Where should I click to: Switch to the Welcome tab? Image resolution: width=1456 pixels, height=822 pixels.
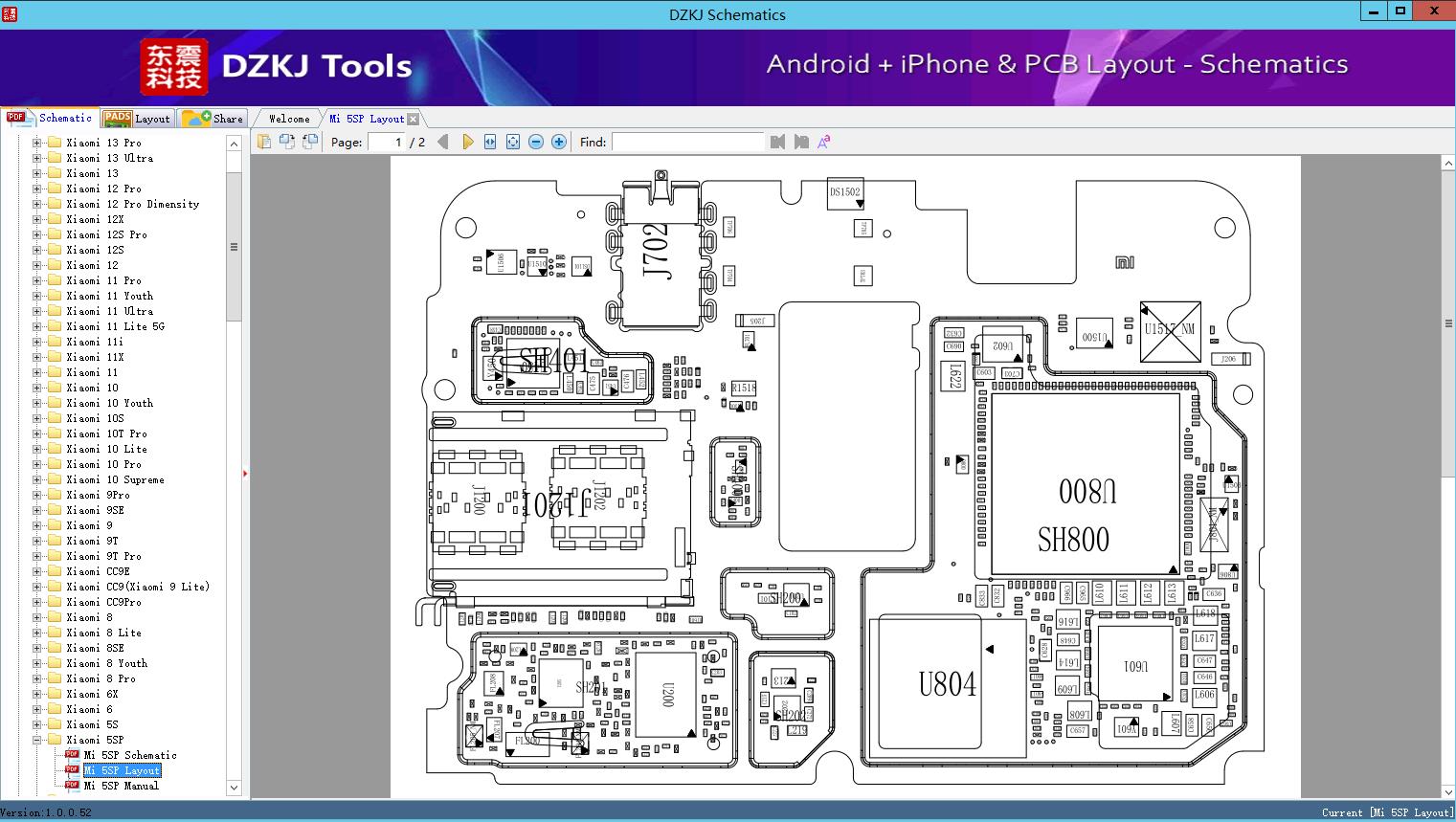(x=289, y=119)
